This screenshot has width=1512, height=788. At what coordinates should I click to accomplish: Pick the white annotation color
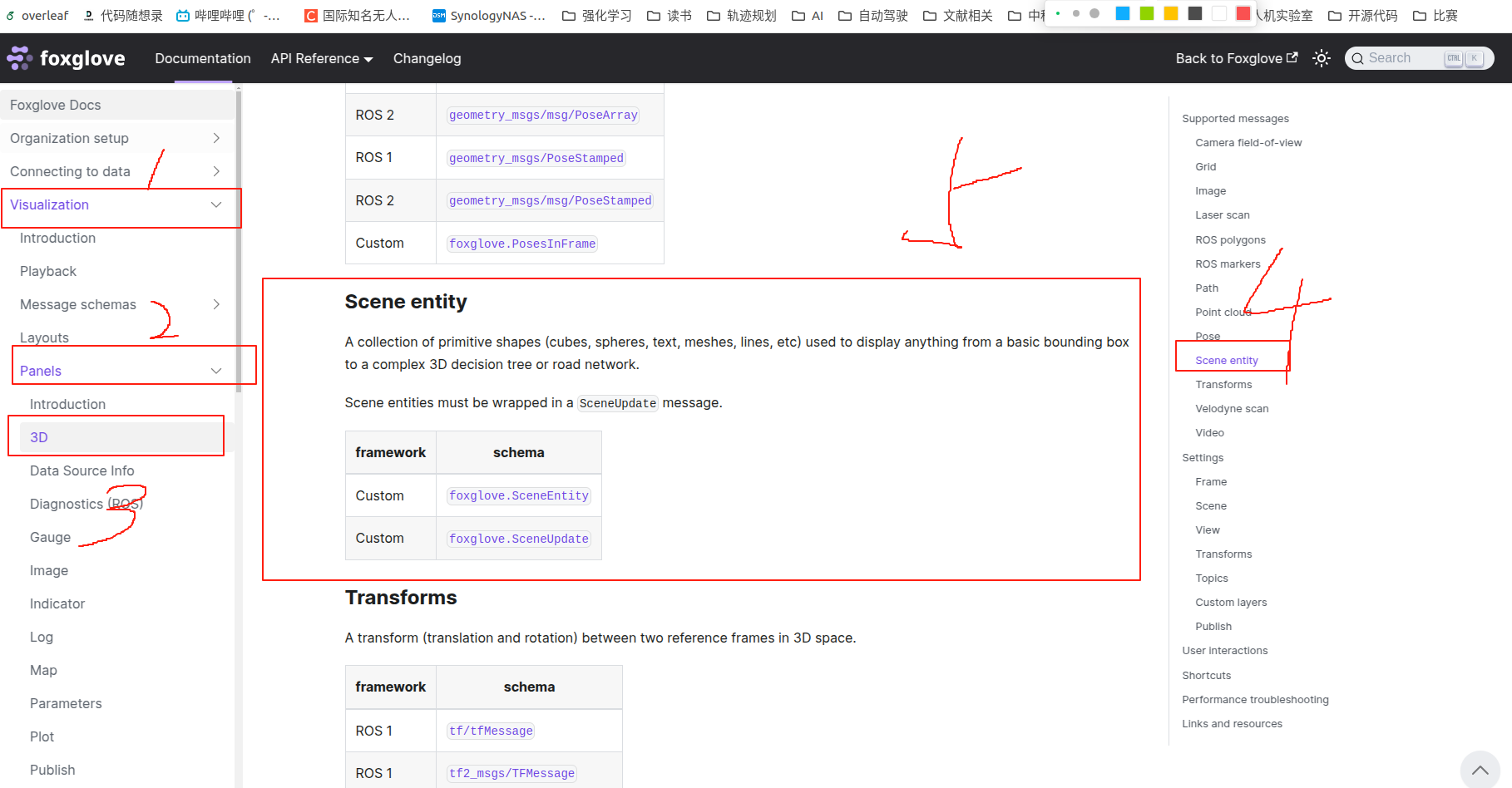point(1219,13)
